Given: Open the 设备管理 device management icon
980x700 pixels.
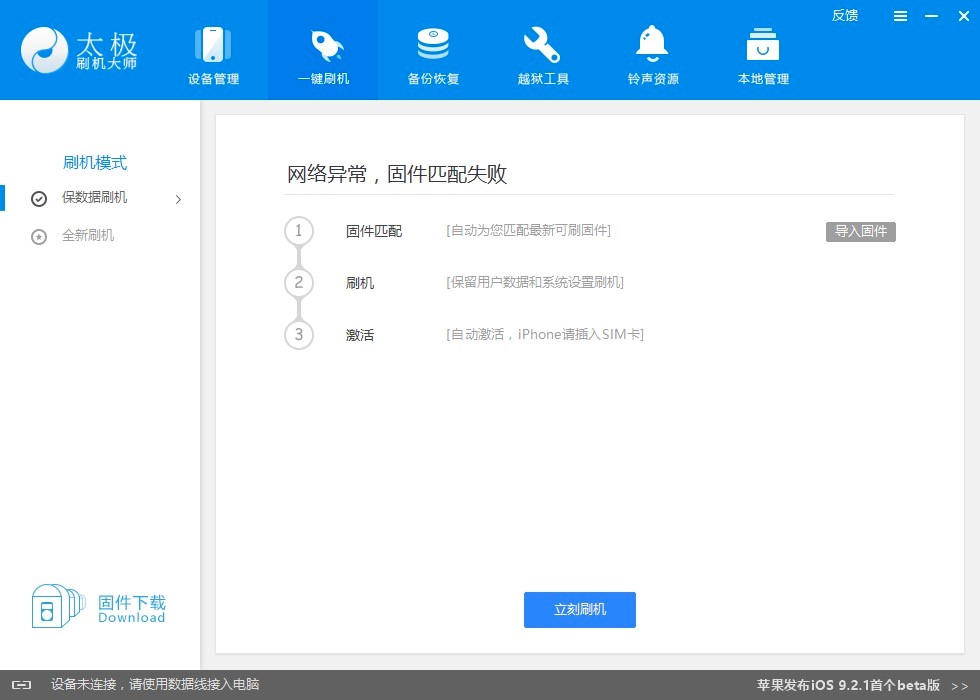Looking at the screenshot, I should pyautogui.click(x=213, y=46).
